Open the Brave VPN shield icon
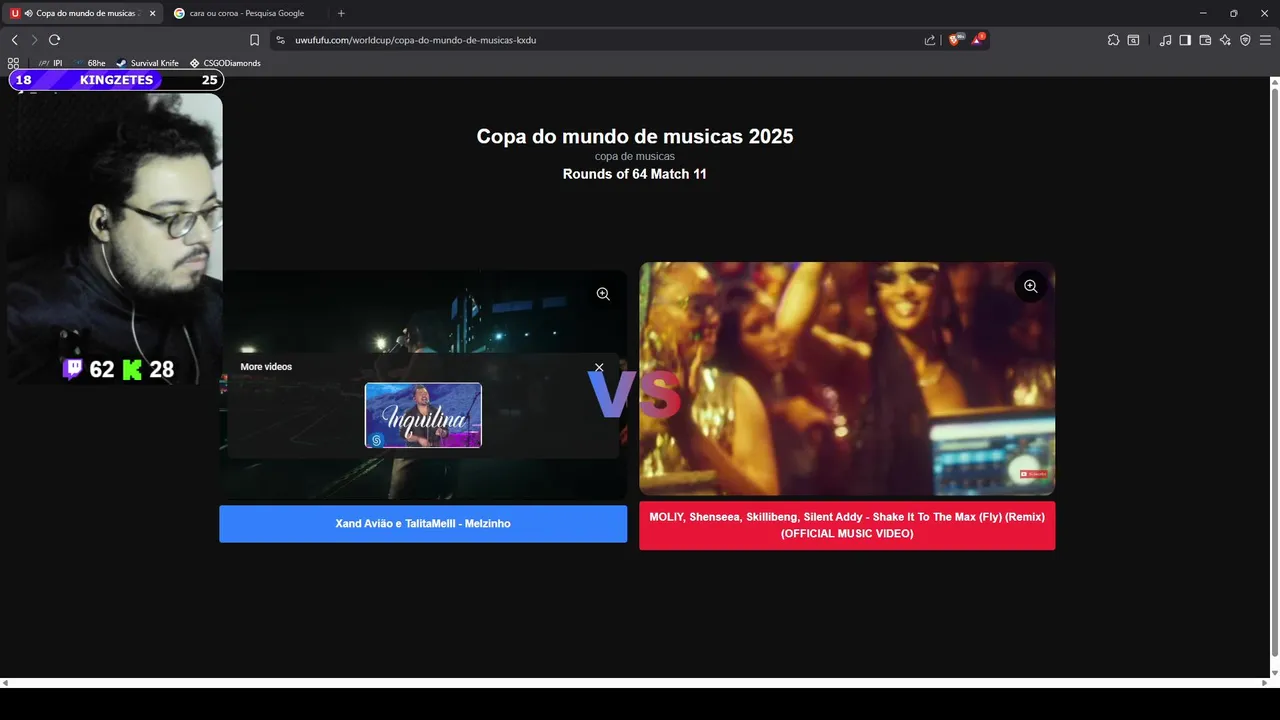 tap(1245, 40)
